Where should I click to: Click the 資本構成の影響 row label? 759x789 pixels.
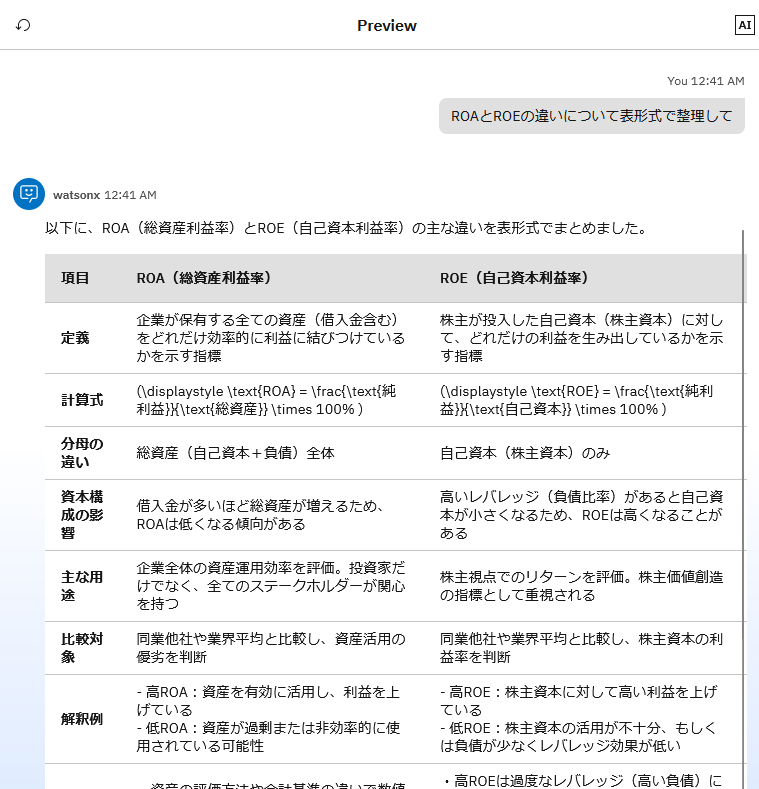click(82, 515)
